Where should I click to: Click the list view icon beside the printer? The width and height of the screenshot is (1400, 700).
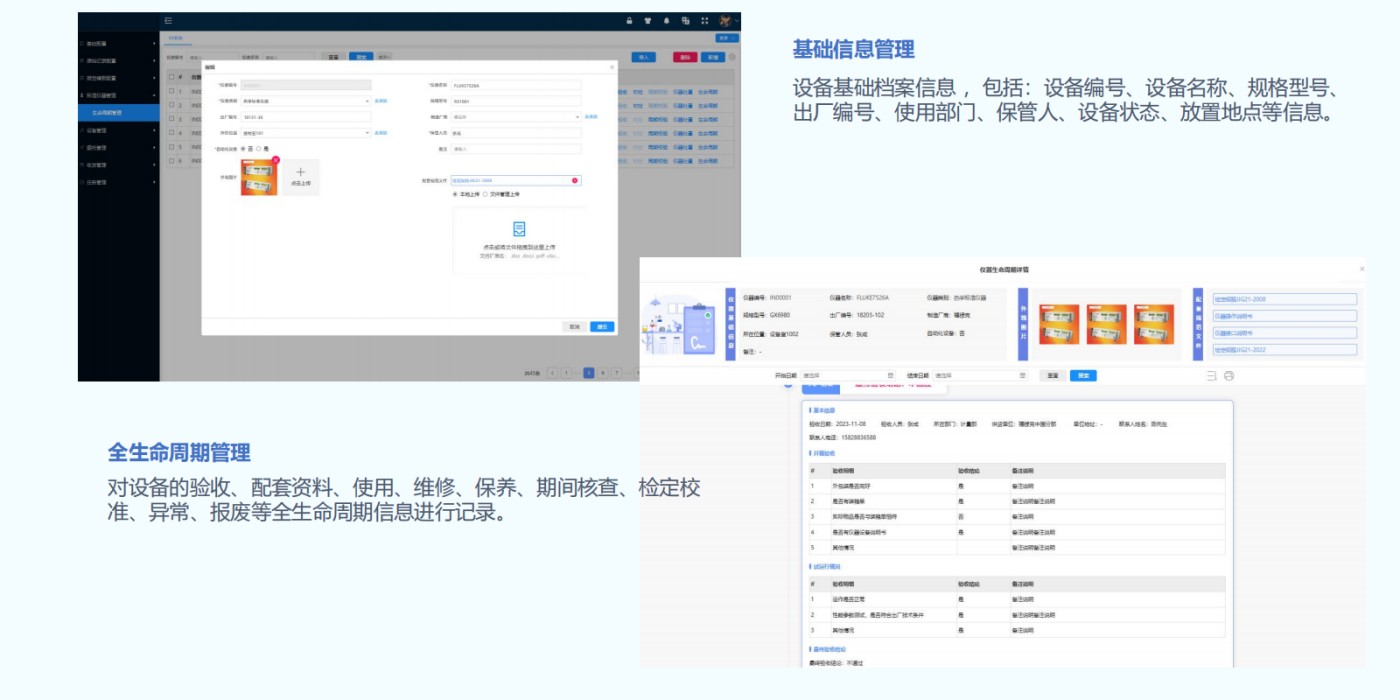(x=1211, y=375)
